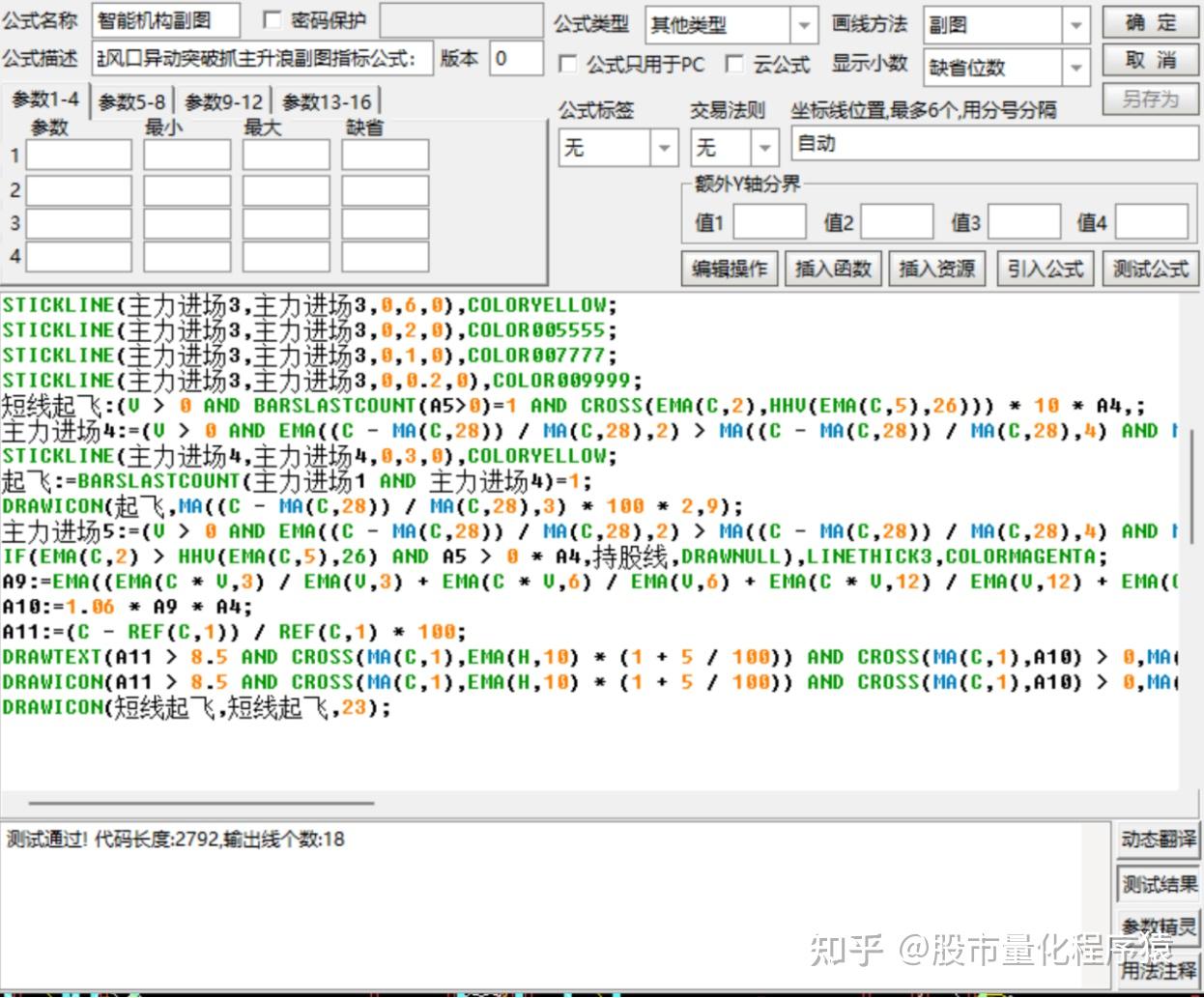
Task: Switch to the 参数1-4 tab
Action: point(45,100)
